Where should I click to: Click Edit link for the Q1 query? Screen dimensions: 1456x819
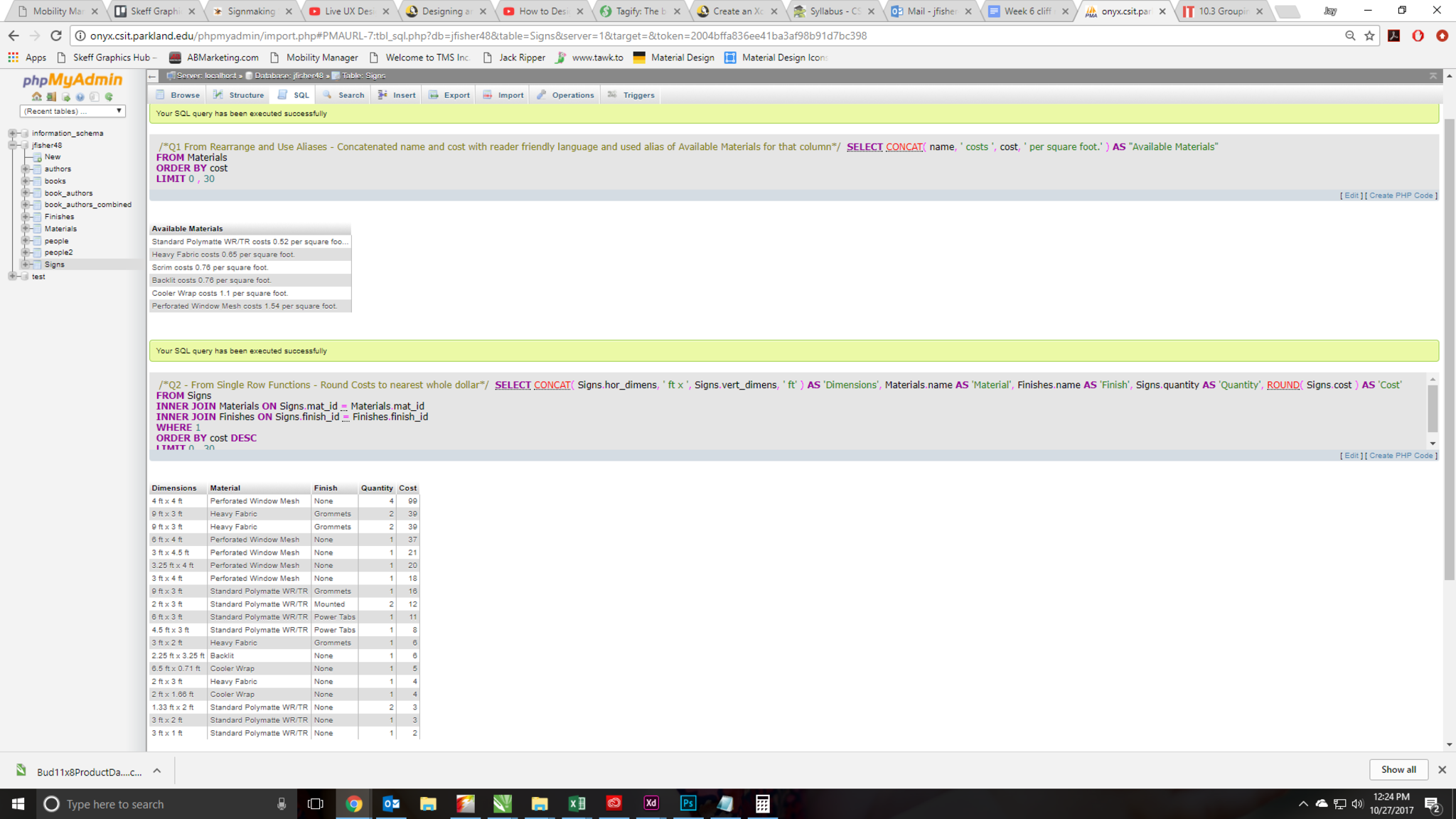(1351, 196)
